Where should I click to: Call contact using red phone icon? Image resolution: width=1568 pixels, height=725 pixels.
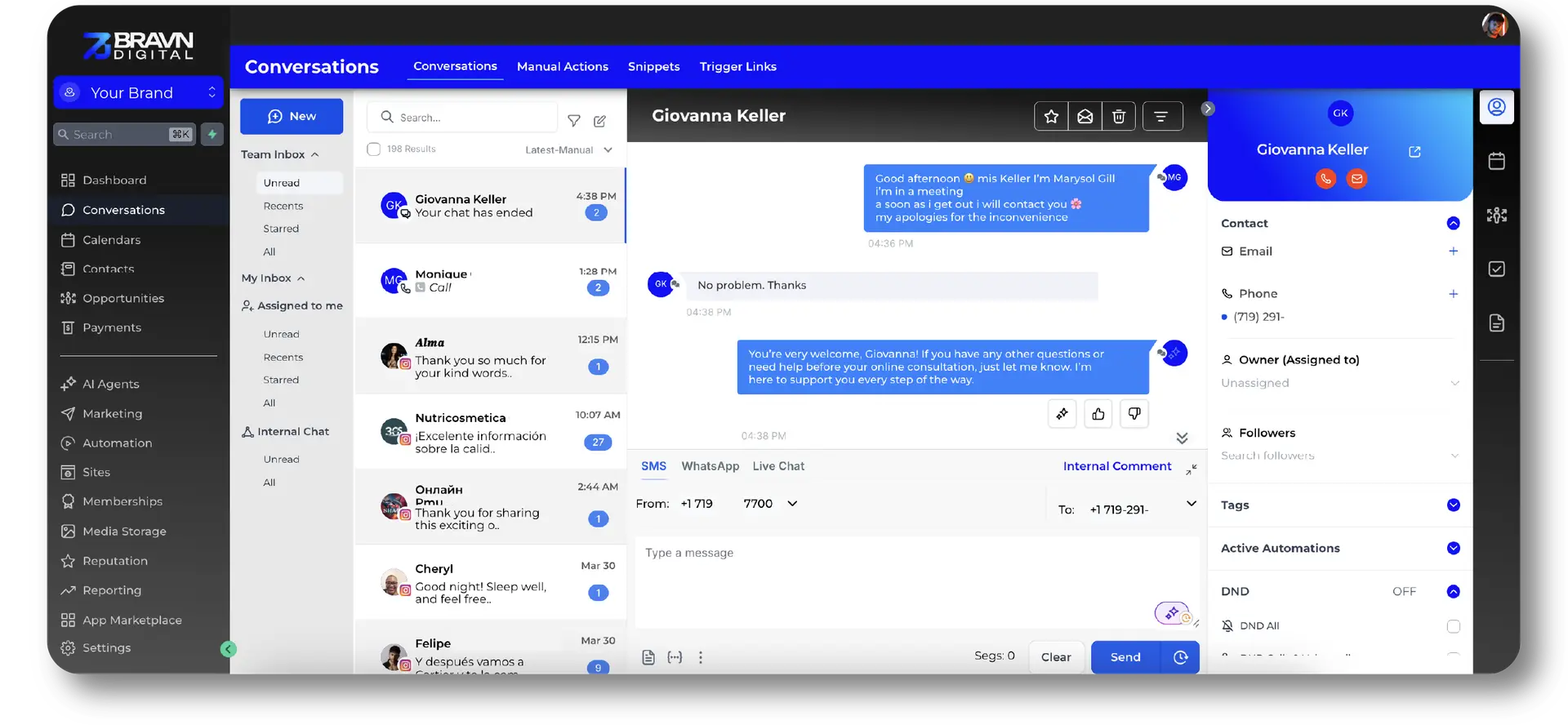pos(1325,179)
